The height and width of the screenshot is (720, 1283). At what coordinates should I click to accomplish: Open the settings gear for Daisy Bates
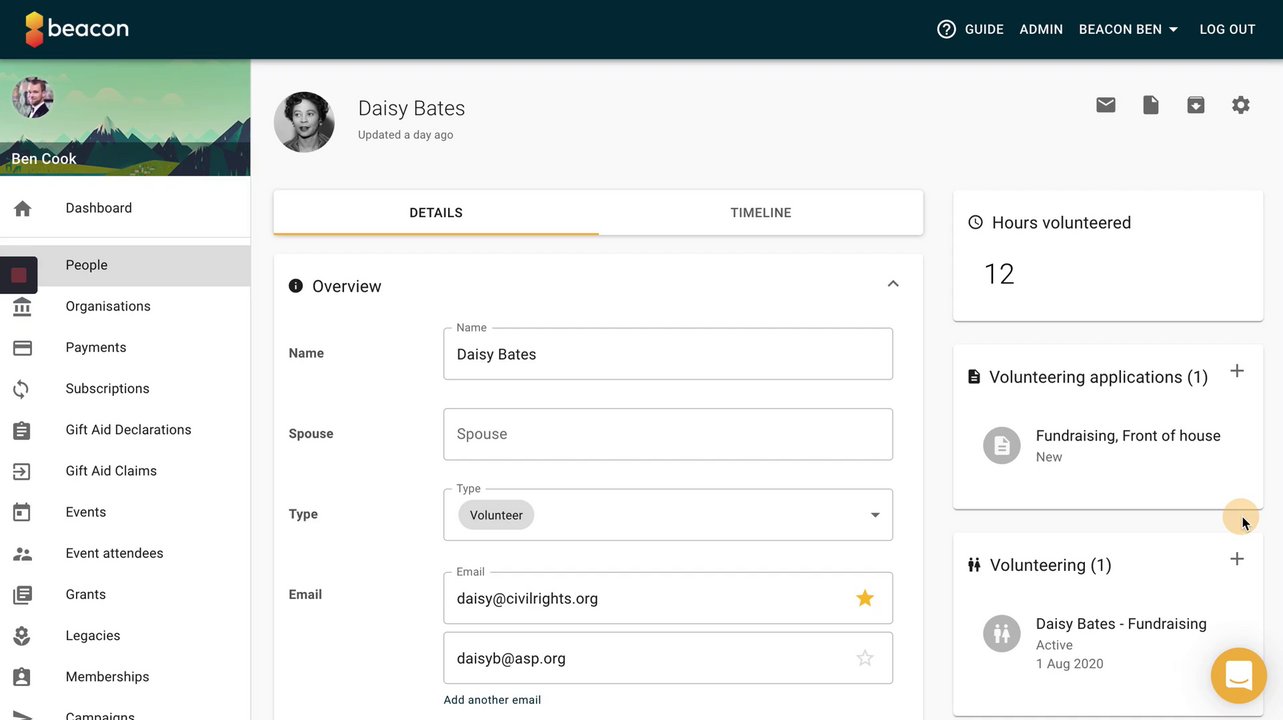tap(1241, 105)
